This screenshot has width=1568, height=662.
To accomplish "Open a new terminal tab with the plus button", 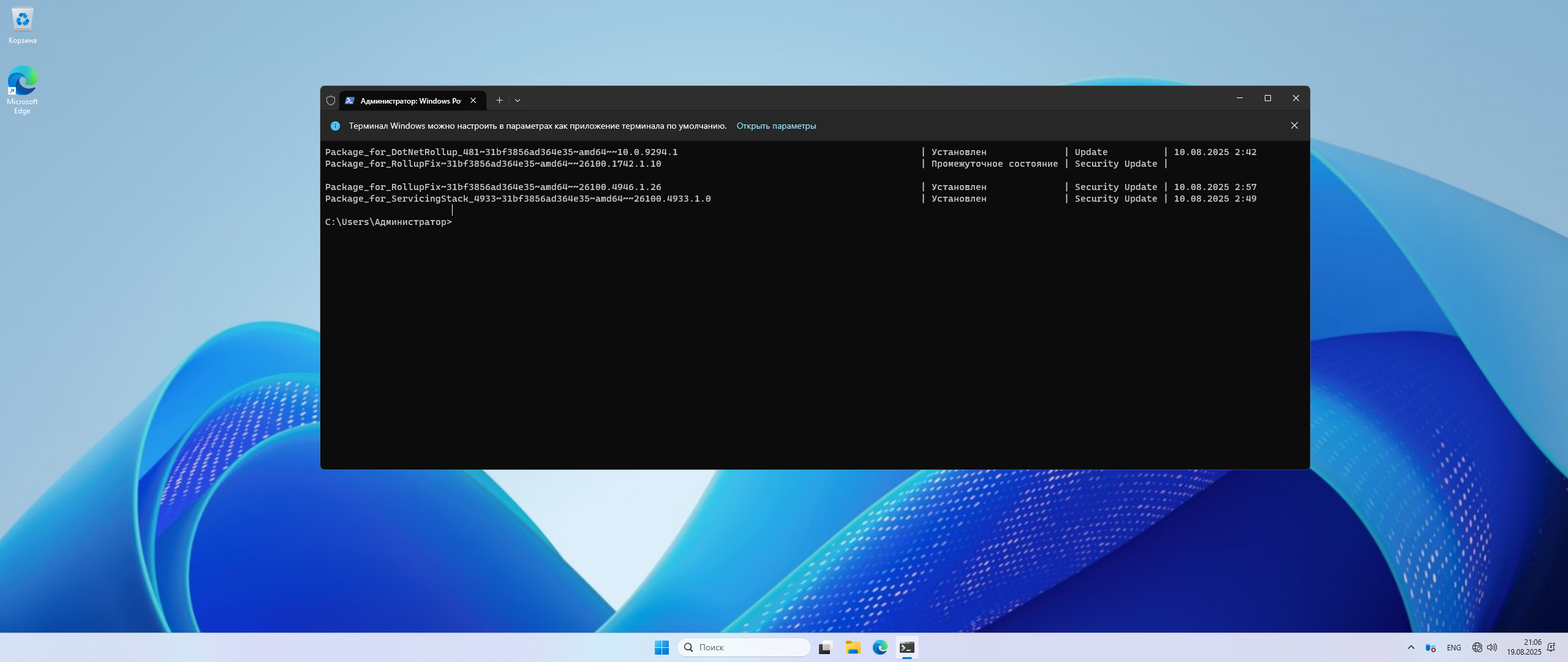I will tap(499, 101).
